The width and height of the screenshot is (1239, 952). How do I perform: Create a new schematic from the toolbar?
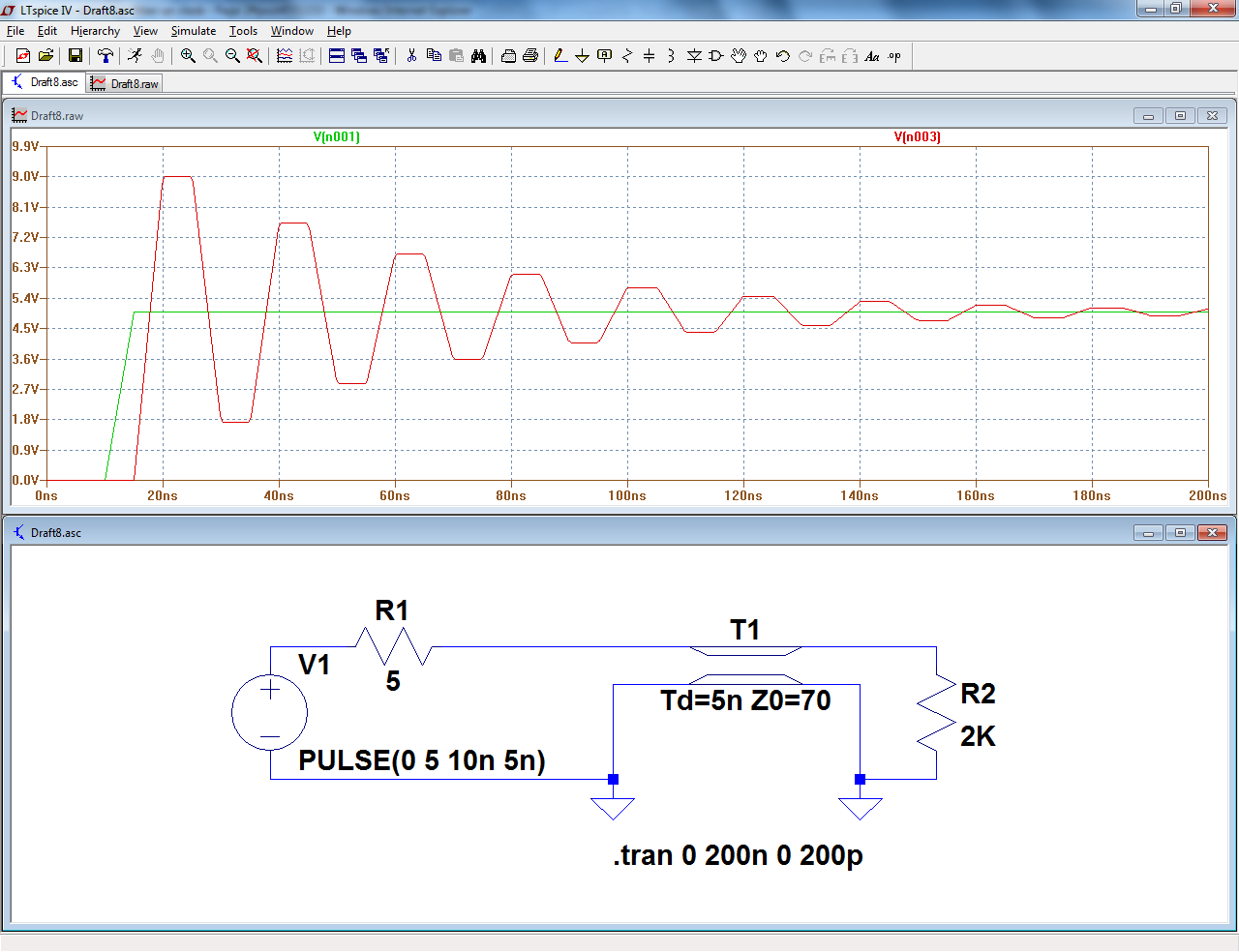pos(23,56)
